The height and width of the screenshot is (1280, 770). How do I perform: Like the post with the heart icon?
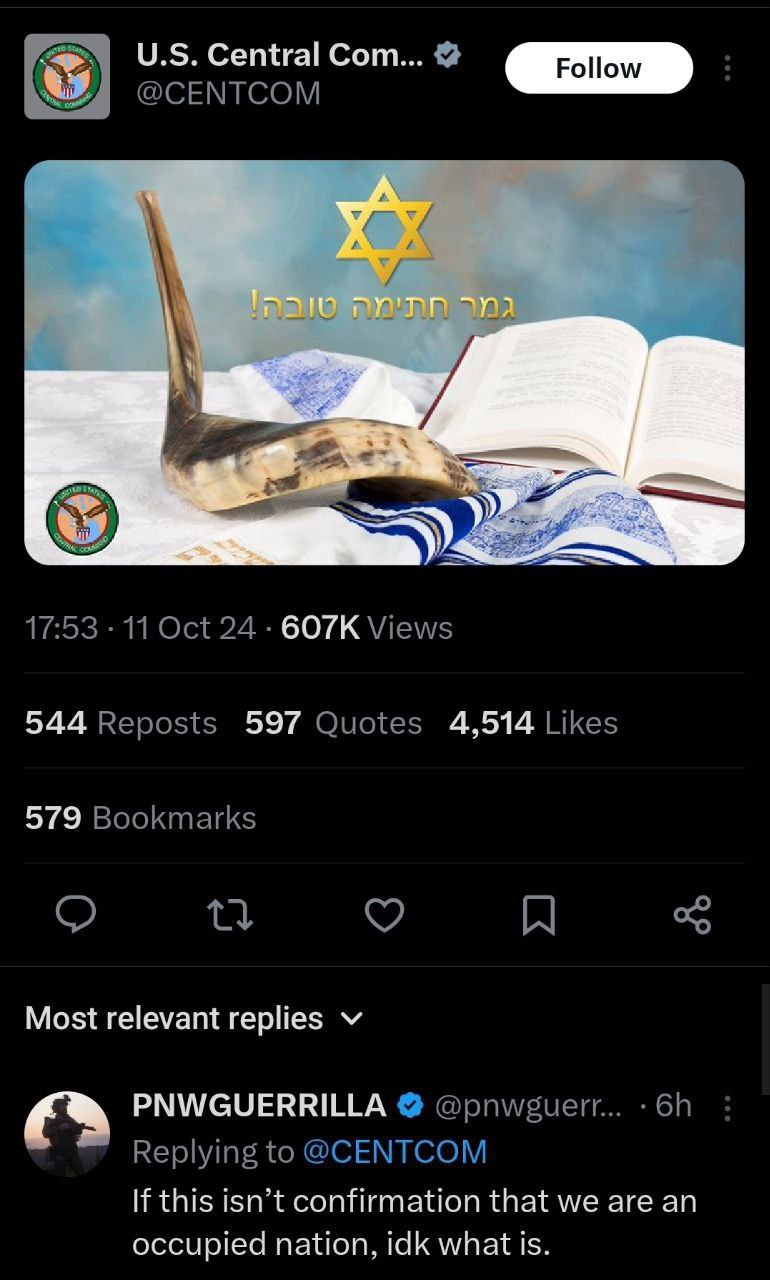point(384,915)
